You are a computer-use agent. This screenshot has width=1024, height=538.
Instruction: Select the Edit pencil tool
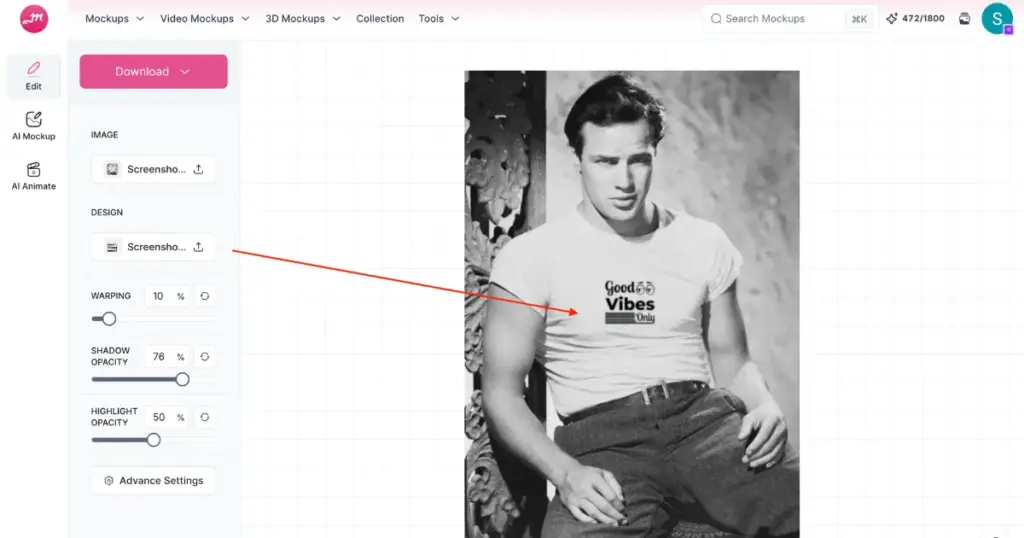[33, 76]
